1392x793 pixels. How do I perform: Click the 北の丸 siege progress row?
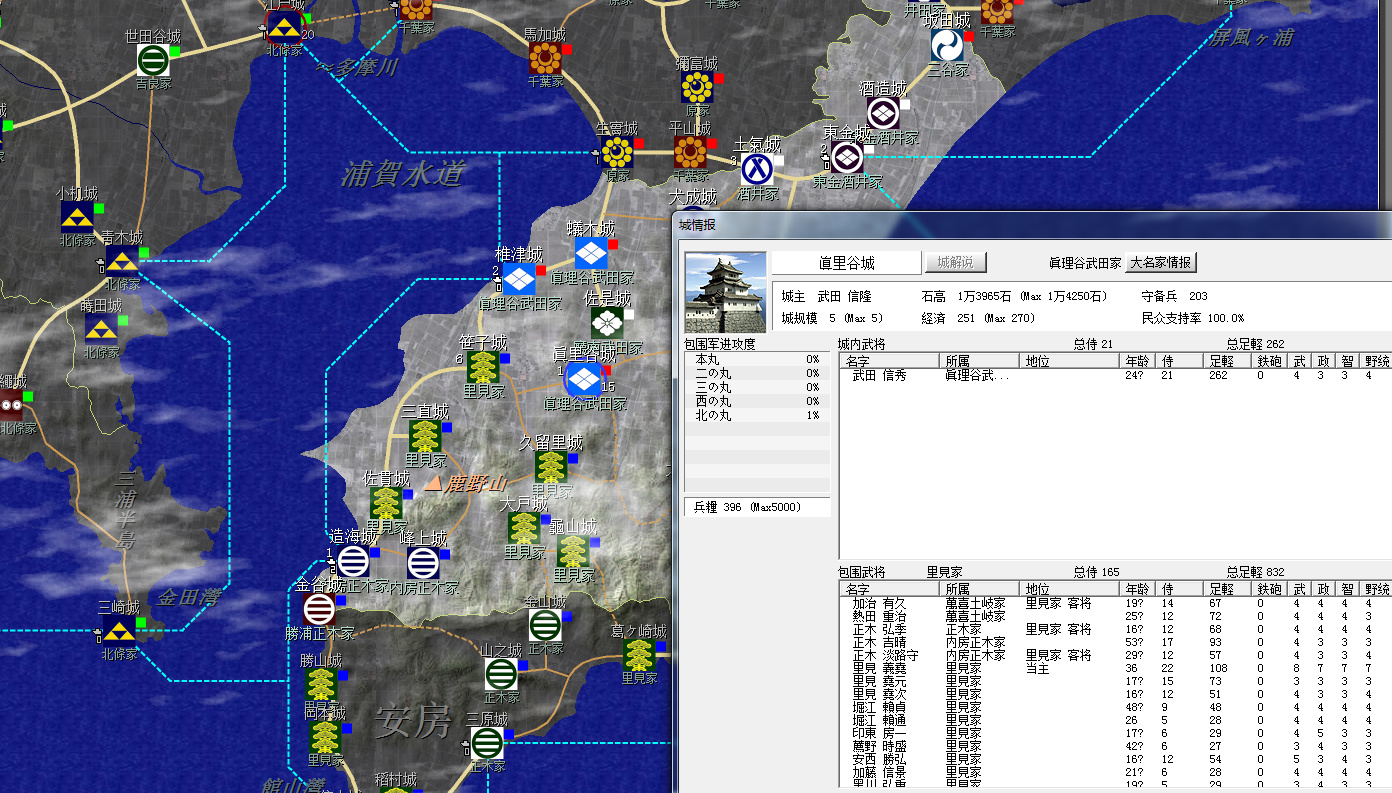coord(757,415)
